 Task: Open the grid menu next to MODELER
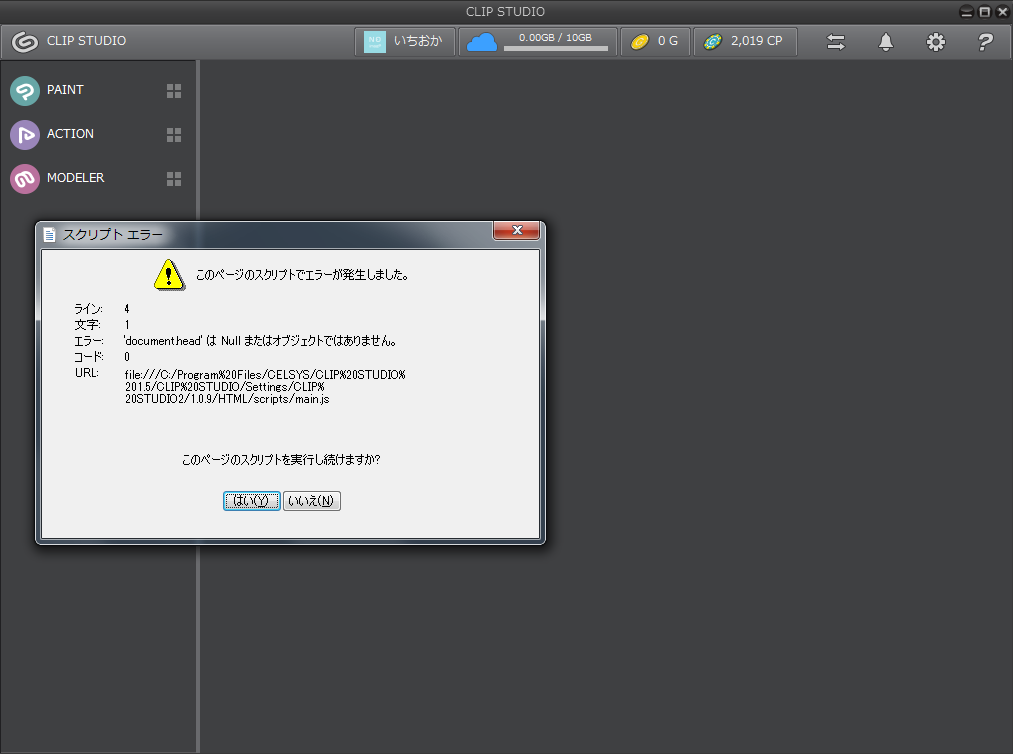pos(174,179)
